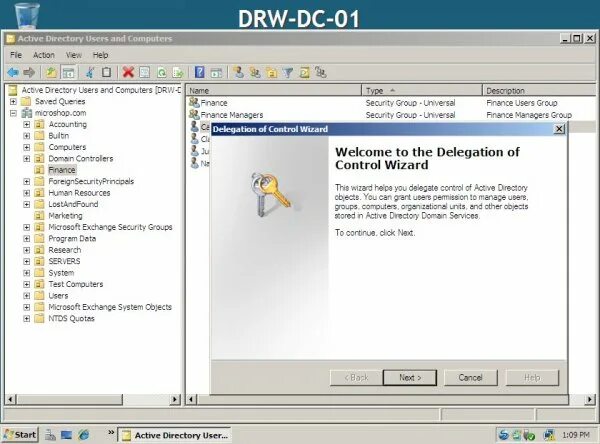This screenshot has width=600, height=444.
Task: Click the blue sync tray icon
Action: tap(504, 435)
